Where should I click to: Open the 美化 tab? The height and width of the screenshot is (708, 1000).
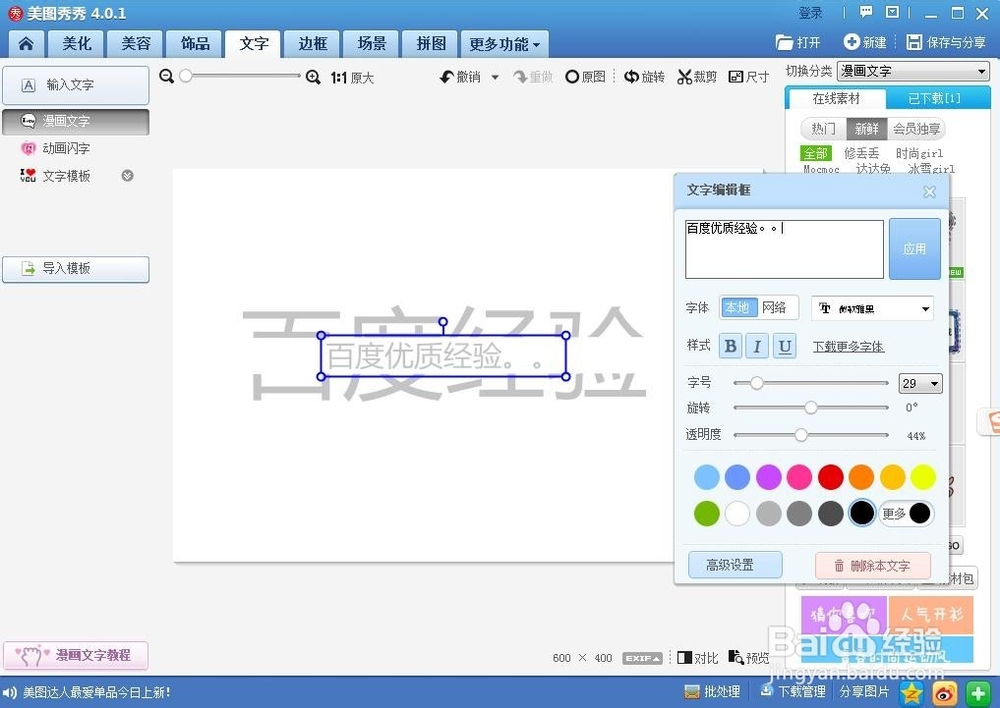pyautogui.click(x=77, y=43)
